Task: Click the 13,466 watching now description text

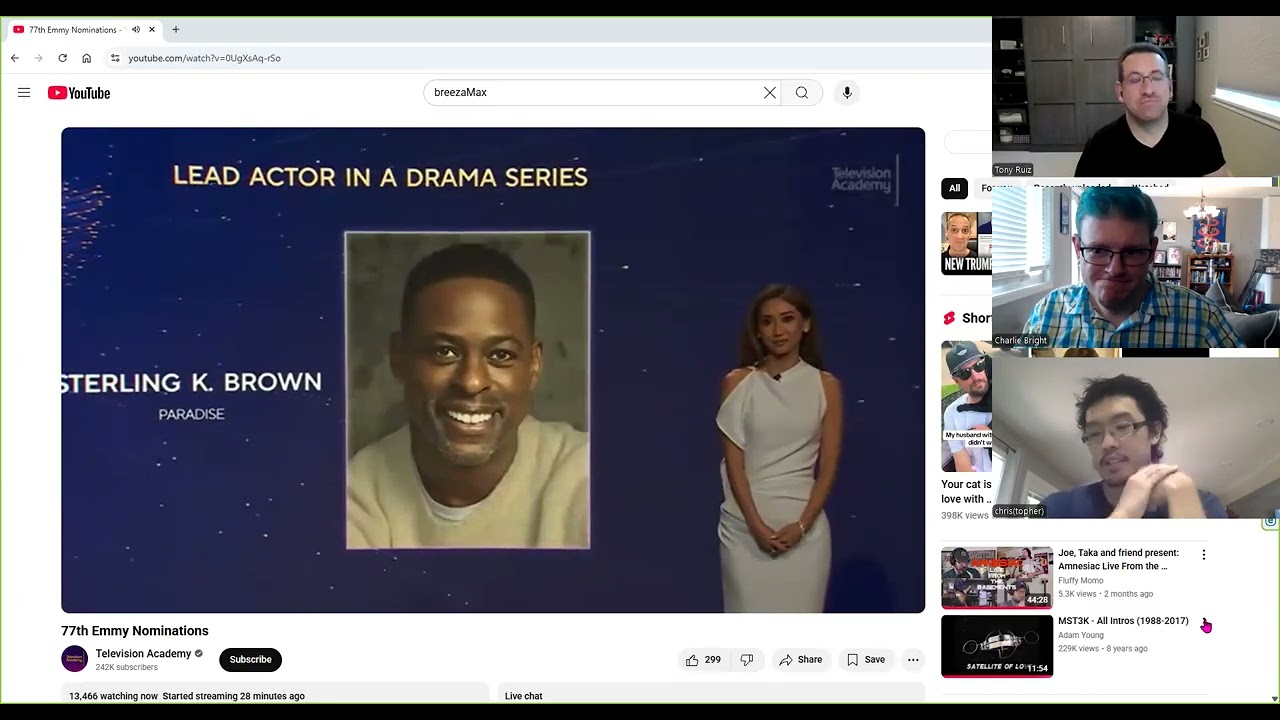Action: pos(187,696)
